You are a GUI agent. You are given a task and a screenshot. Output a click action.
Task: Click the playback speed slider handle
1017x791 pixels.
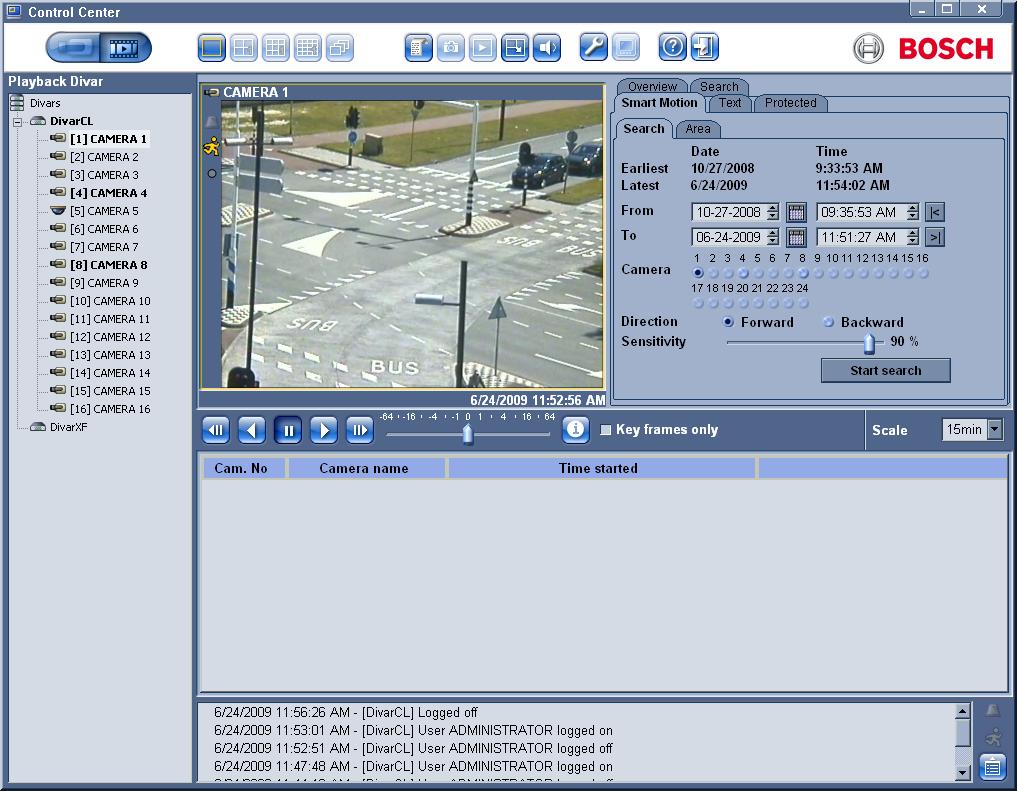tap(468, 433)
